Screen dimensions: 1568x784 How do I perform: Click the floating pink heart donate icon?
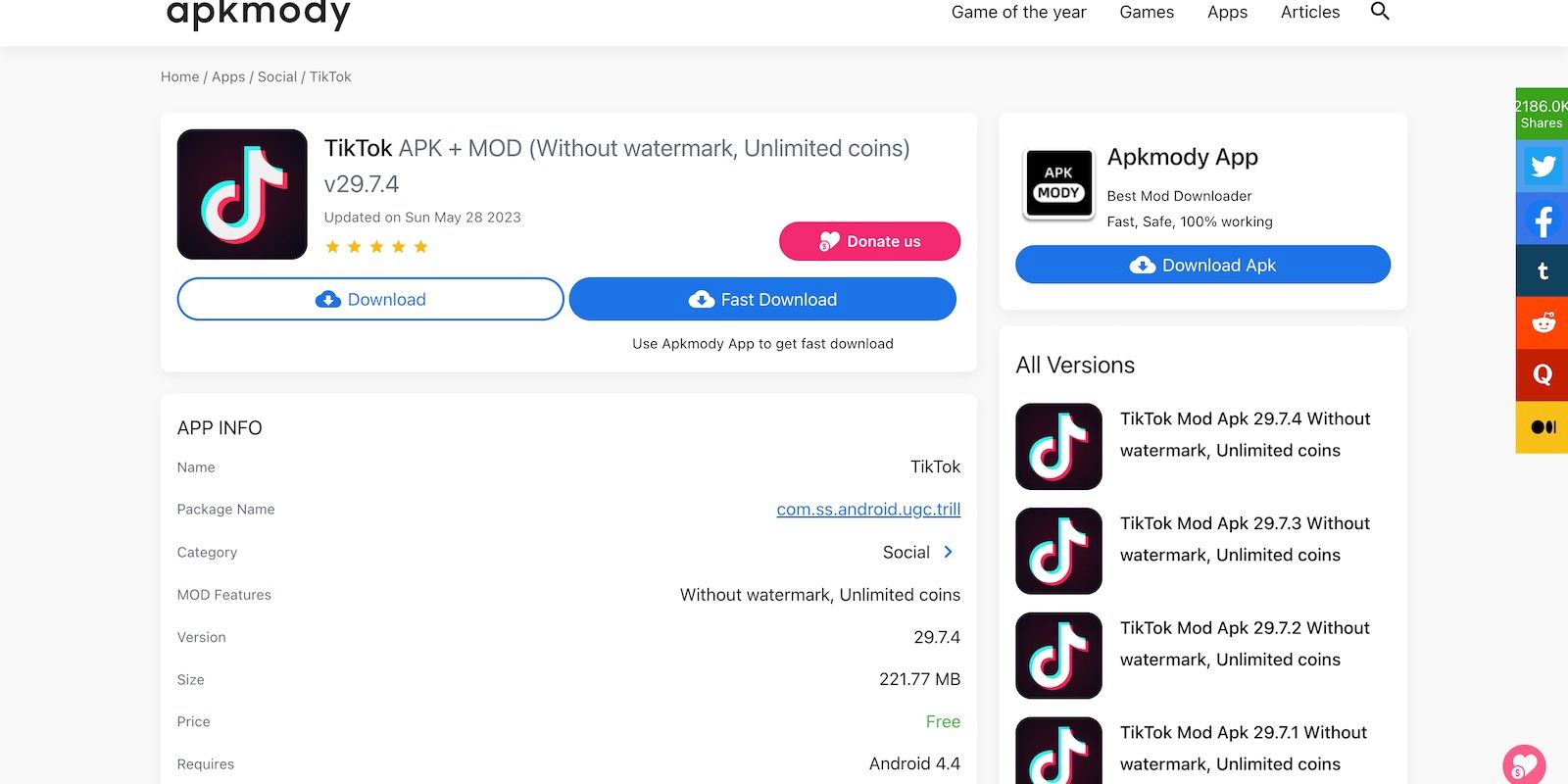click(x=1524, y=764)
